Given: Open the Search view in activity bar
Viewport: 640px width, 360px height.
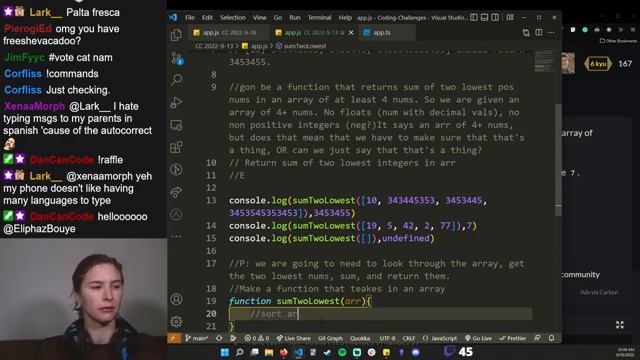Looking at the screenshot, I should [x=176, y=80].
